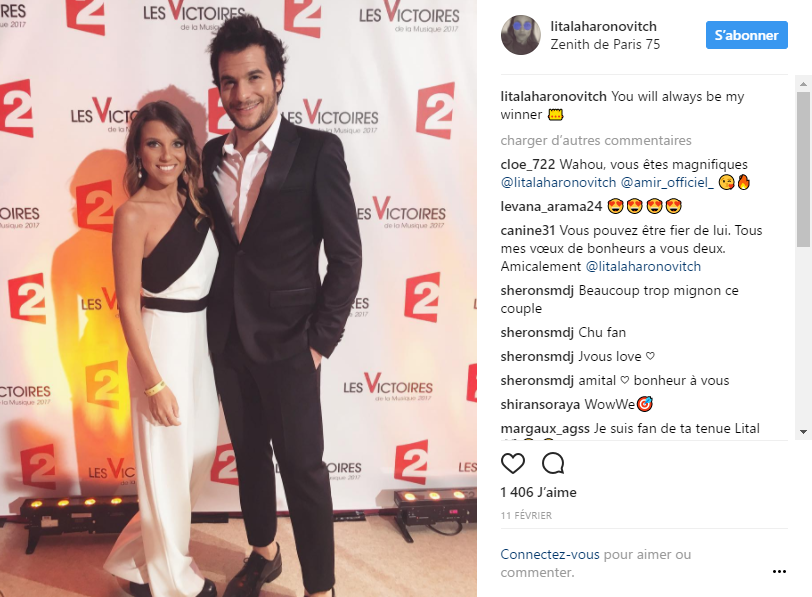Show who liked via 1 406 J'aime
This screenshot has width=812, height=597.
[538, 492]
